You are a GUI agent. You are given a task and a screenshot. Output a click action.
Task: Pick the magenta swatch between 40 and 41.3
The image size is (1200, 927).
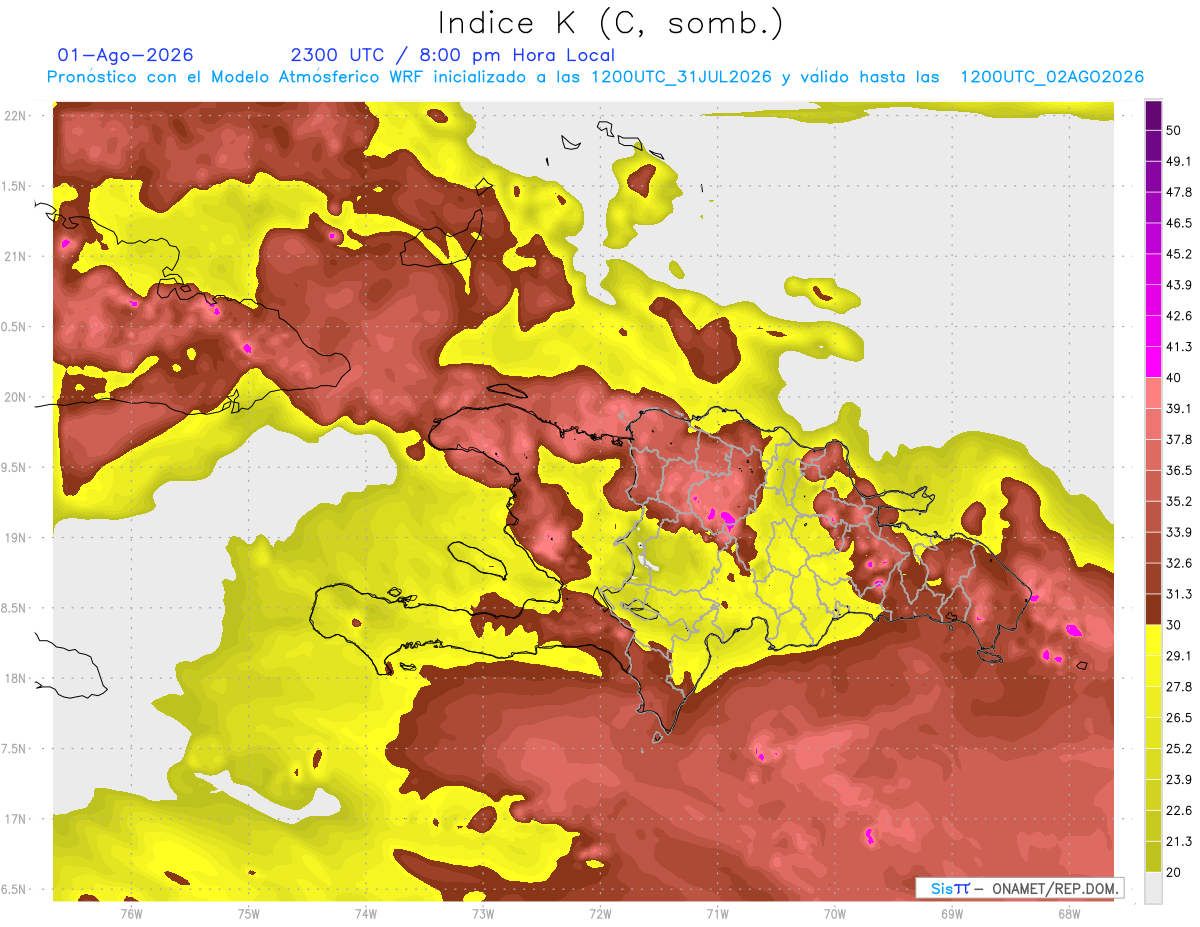(1153, 362)
